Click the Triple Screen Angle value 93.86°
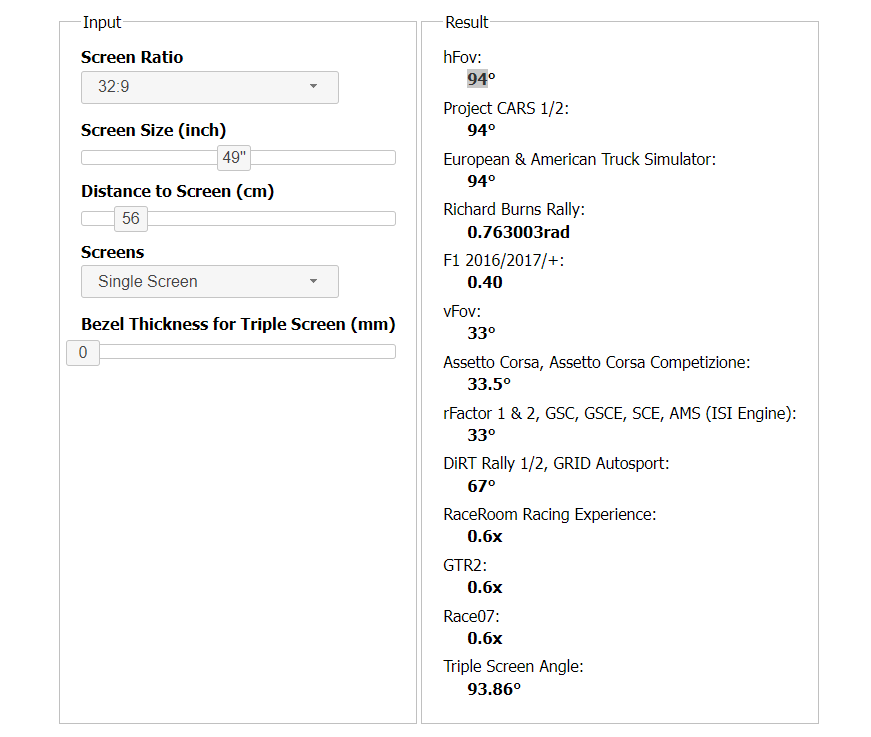Viewport: 871px width, 737px height. pos(494,689)
